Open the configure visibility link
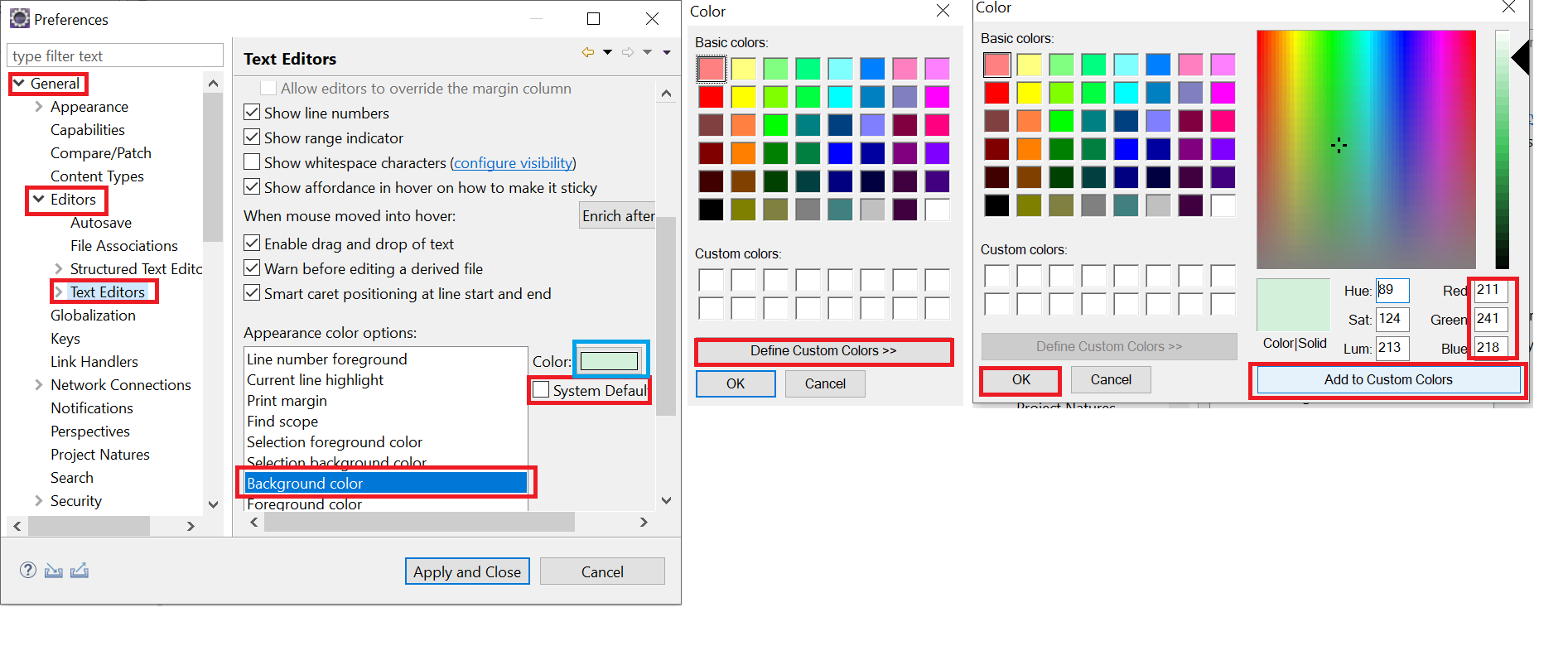The height and width of the screenshot is (646, 1568). pyautogui.click(x=514, y=162)
